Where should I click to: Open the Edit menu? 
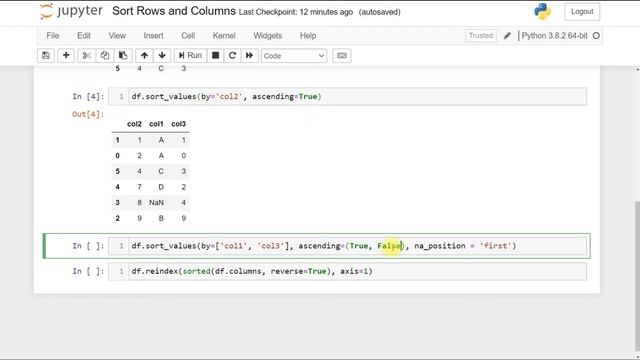(84, 36)
